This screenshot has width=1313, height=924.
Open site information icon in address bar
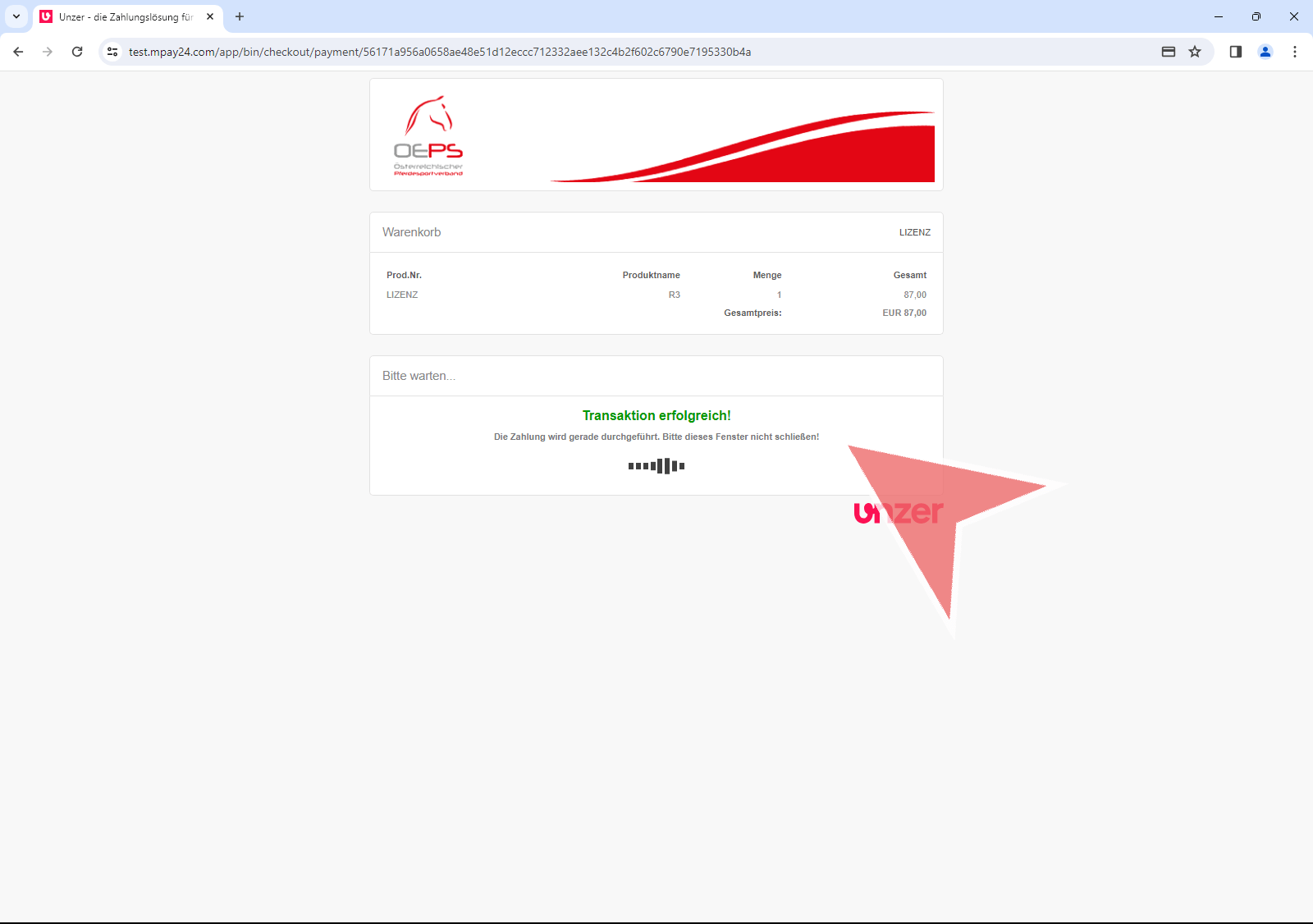[x=112, y=52]
